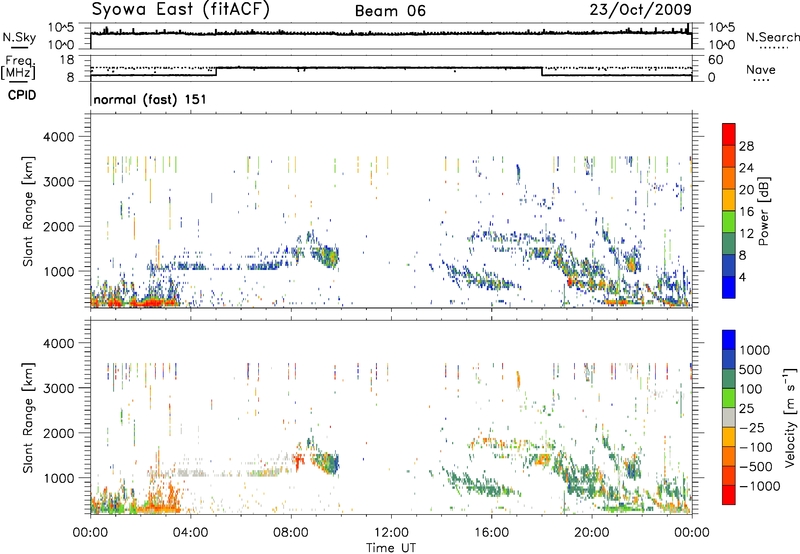This screenshot has height=554, width=800.
Task: Select the 12:00 time tick label
Action: 391,533
